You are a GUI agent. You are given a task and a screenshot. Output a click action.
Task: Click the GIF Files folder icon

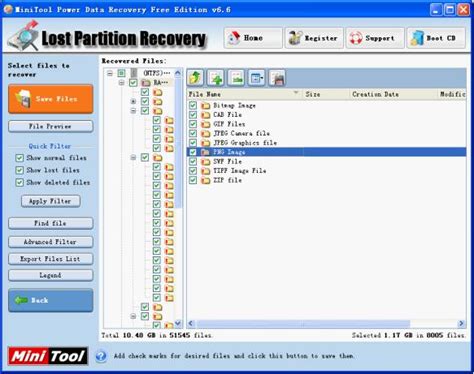pos(206,124)
